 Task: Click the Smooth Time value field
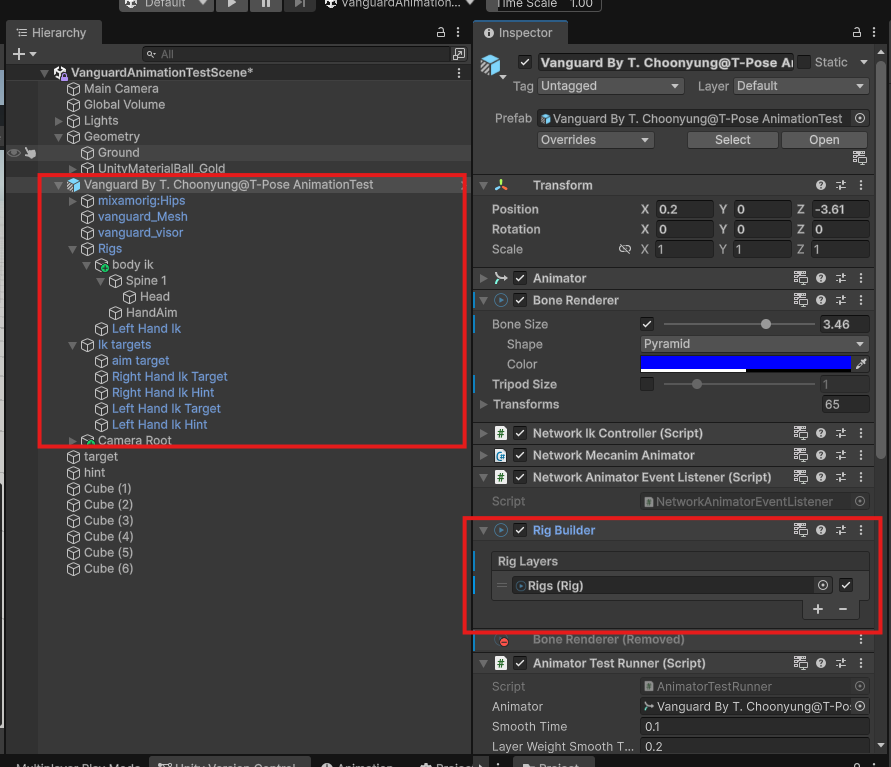[x=754, y=727]
